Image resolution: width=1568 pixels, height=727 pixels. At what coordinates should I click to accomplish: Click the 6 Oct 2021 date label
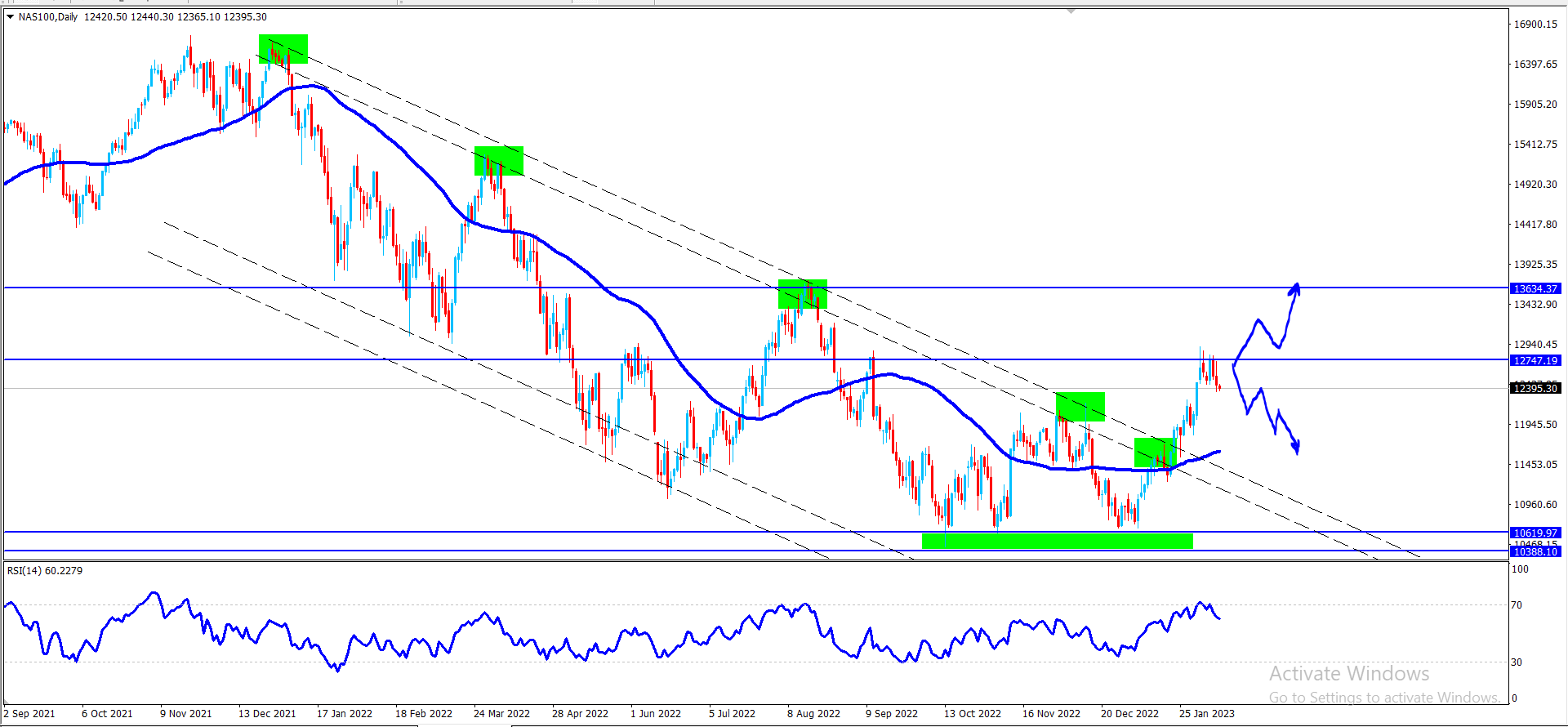[x=107, y=714]
